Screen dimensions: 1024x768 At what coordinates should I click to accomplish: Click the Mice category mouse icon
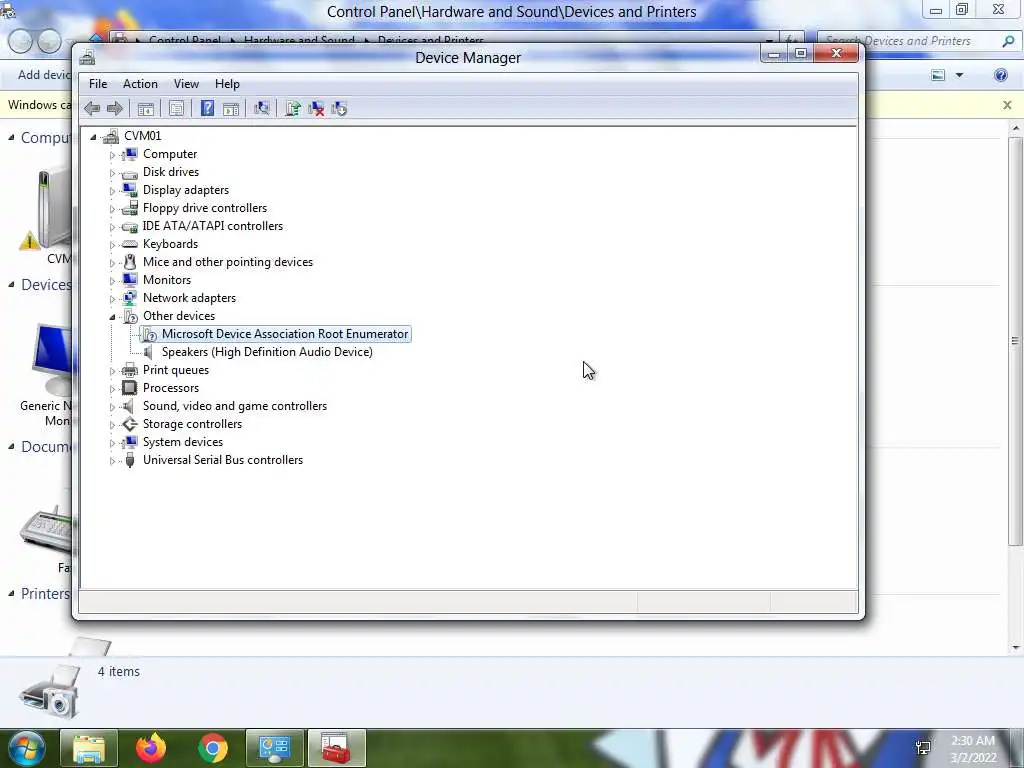[x=130, y=262]
